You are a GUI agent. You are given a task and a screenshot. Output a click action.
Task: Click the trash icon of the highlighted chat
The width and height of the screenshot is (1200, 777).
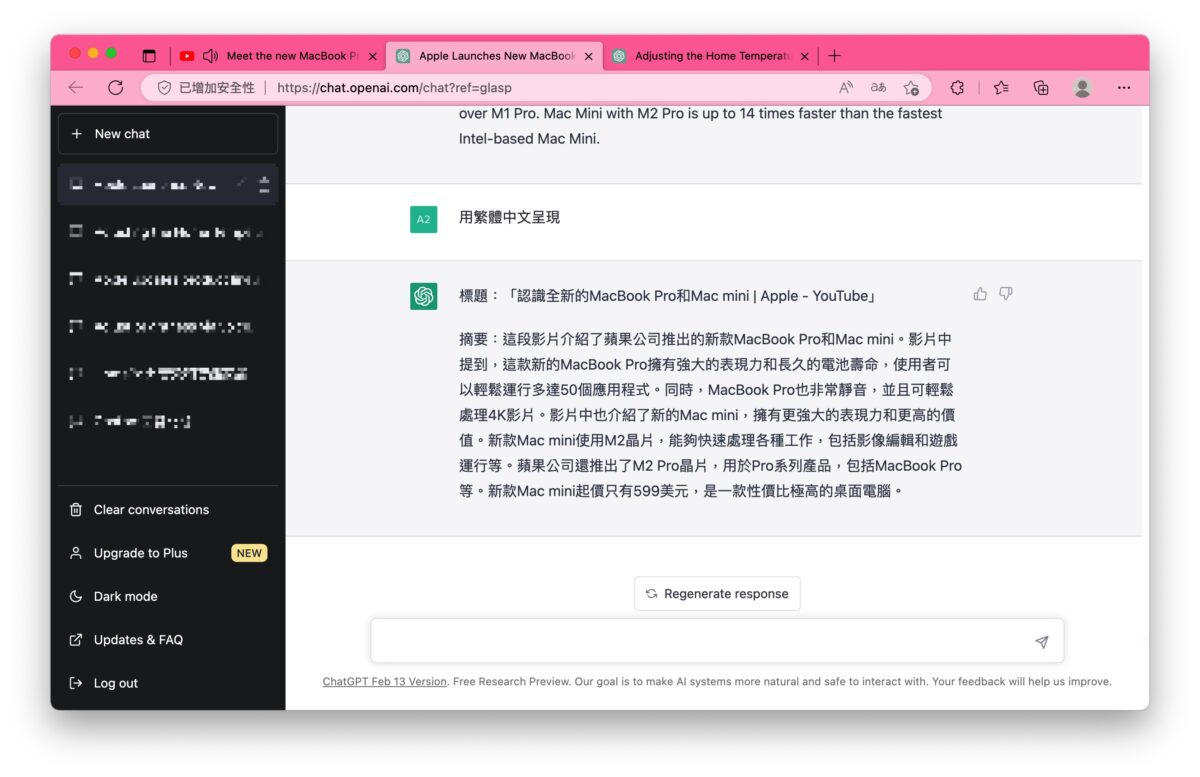264,185
